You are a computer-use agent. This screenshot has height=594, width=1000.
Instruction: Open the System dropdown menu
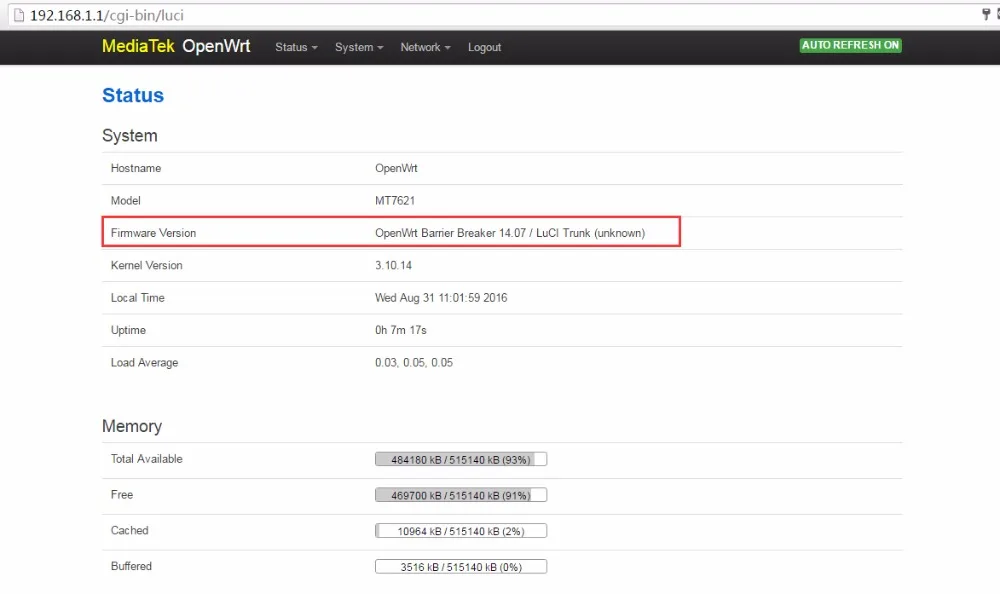359,47
